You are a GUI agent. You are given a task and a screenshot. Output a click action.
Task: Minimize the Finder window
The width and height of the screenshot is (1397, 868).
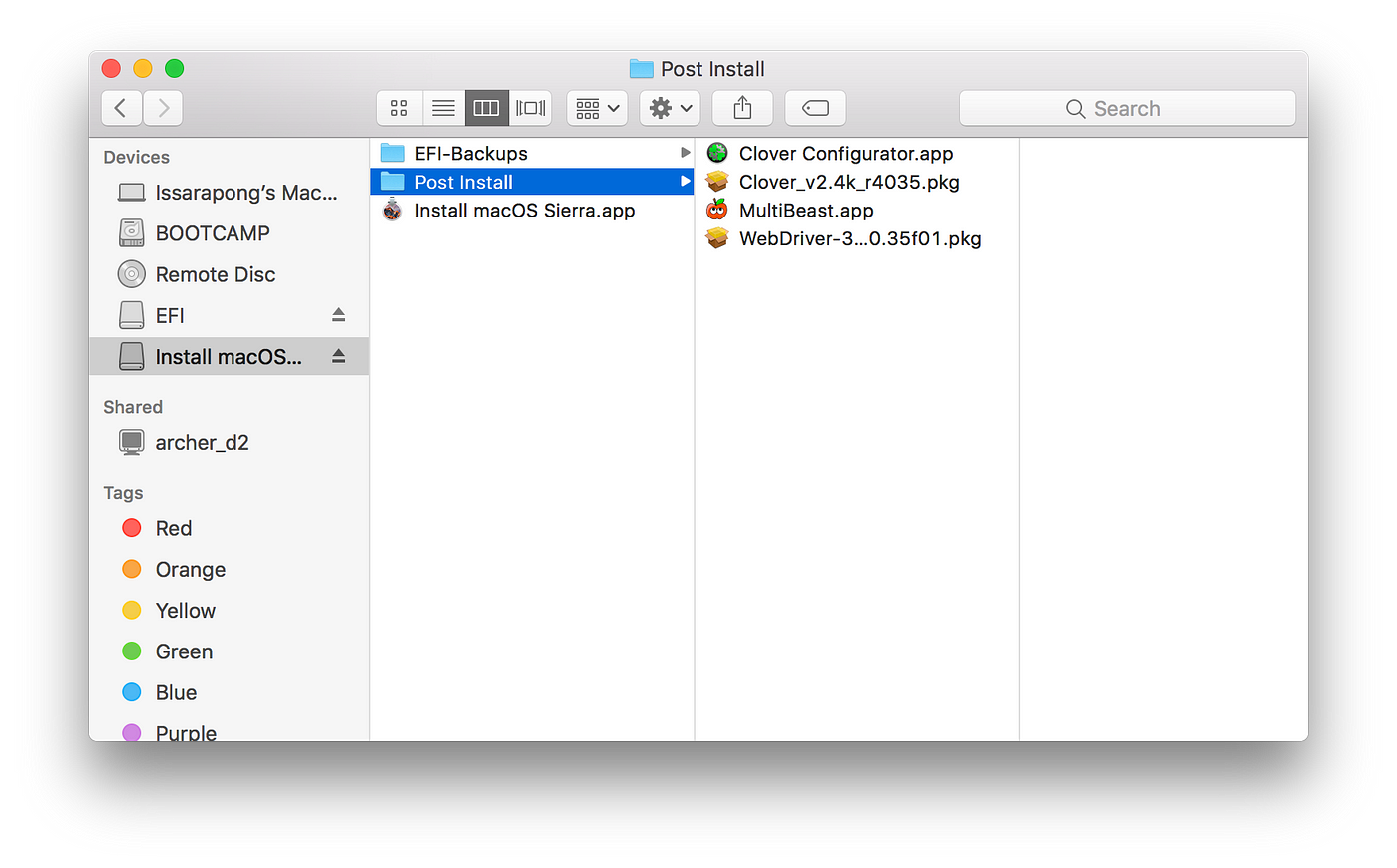pos(143,68)
